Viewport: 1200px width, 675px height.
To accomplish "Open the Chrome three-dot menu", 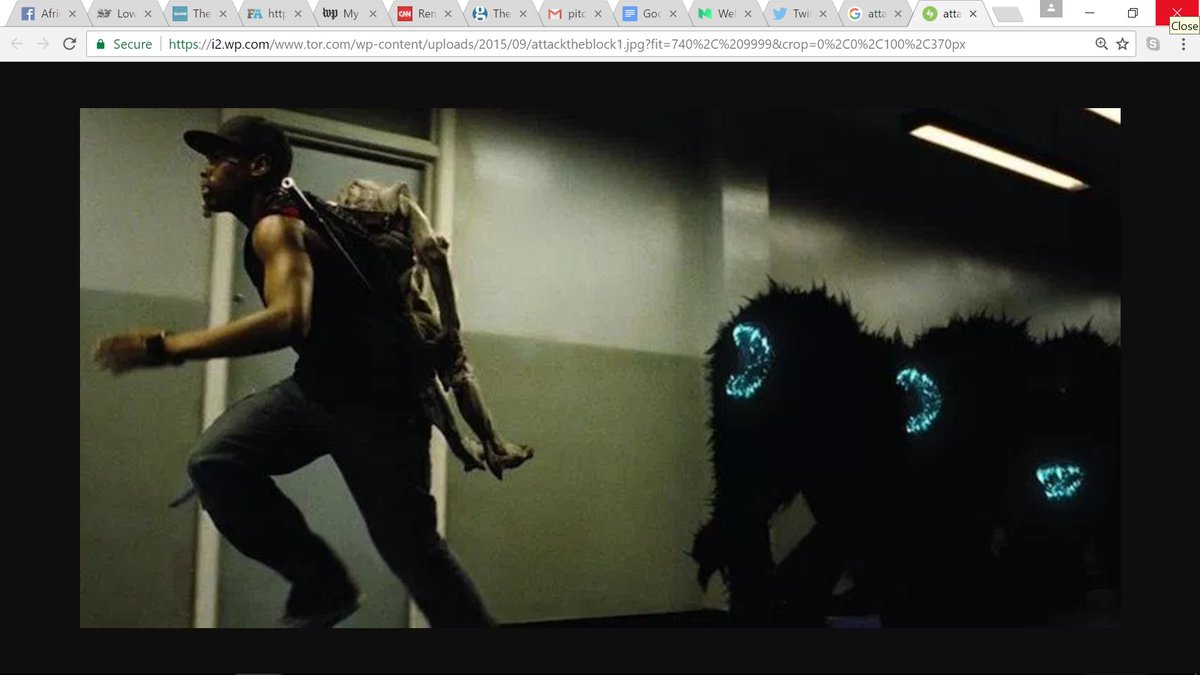I will [x=1183, y=44].
